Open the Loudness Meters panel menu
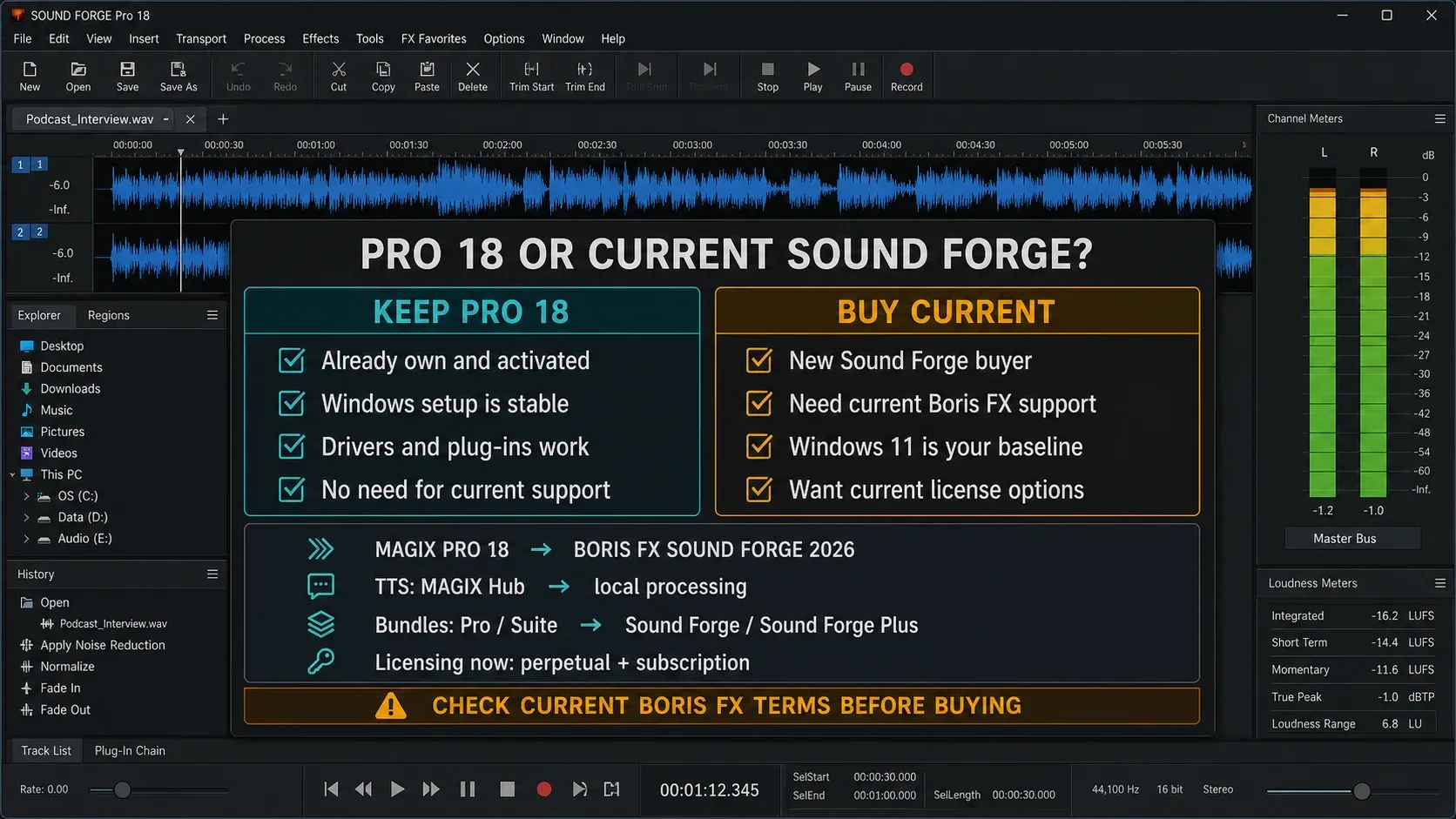1456x819 pixels. pyautogui.click(x=1440, y=583)
